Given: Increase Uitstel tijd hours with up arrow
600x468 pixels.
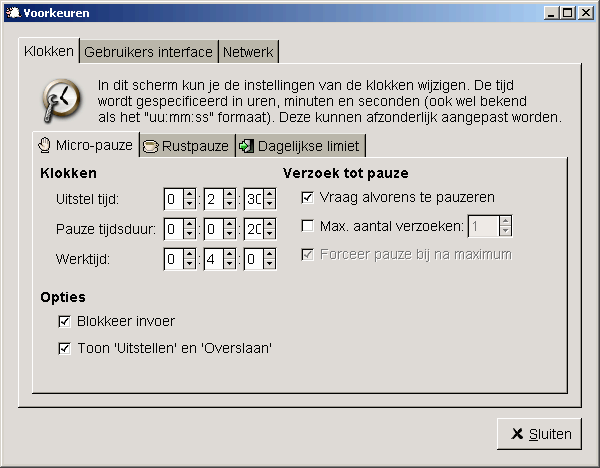Looking at the screenshot, I should click(x=189, y=194).
